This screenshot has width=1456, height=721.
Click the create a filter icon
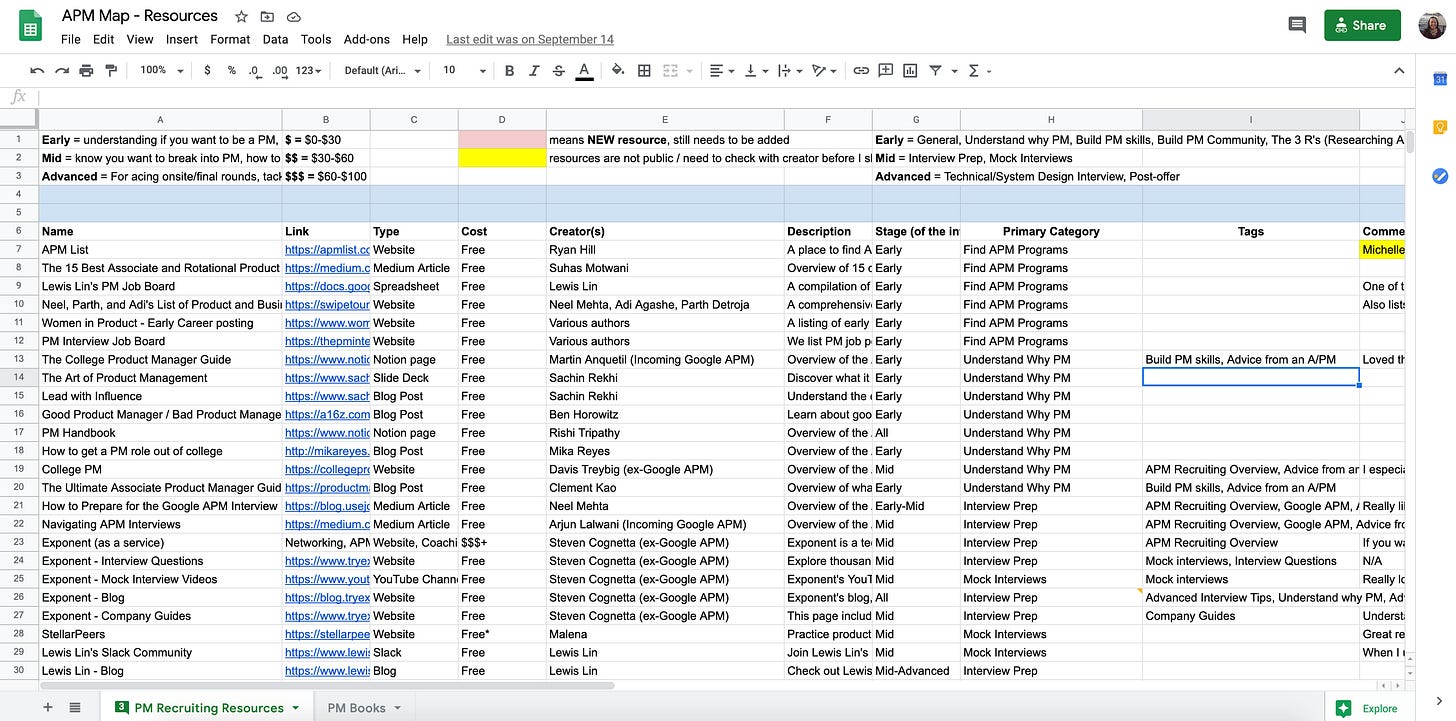click(936, 71)
